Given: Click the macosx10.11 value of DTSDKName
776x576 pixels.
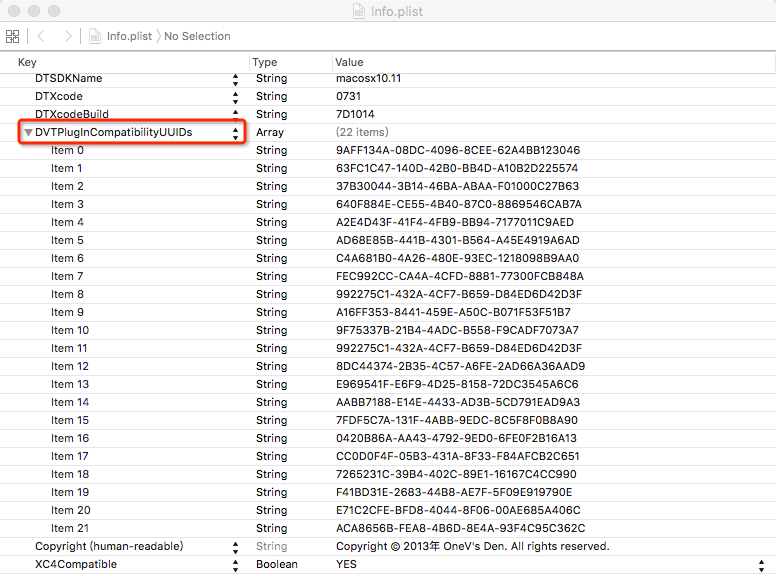Looking at the screenshot, I should [x=368, y=78].
